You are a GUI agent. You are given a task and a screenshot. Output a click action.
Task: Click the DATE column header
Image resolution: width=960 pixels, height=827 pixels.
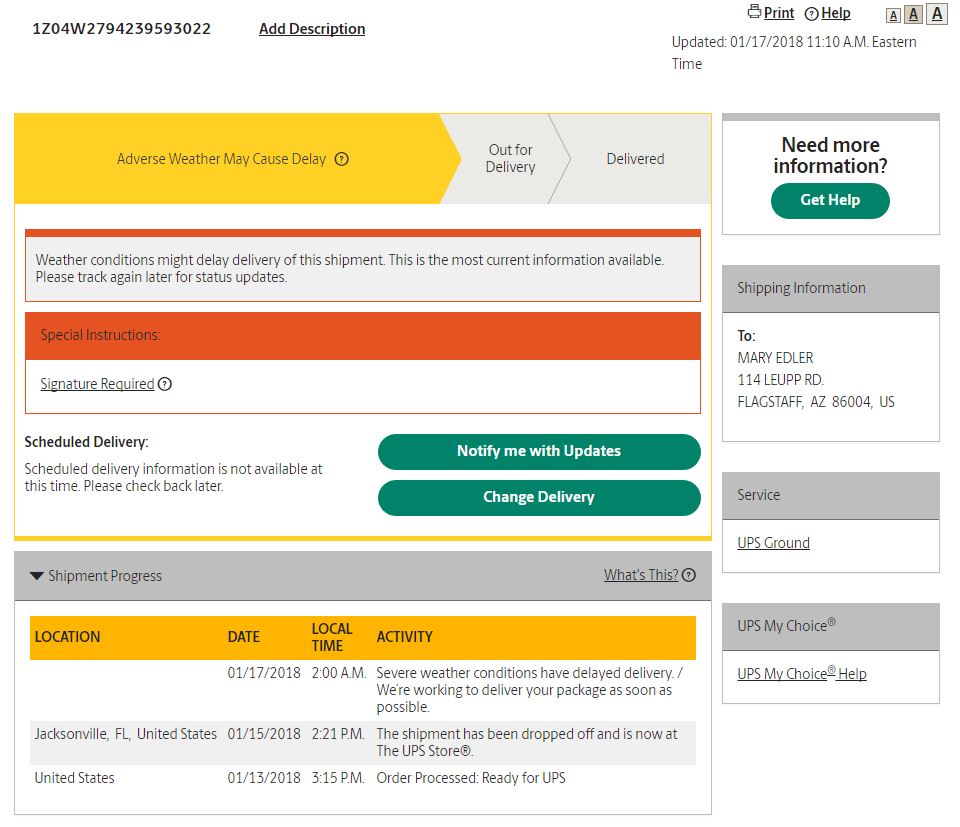coord(244,637)
